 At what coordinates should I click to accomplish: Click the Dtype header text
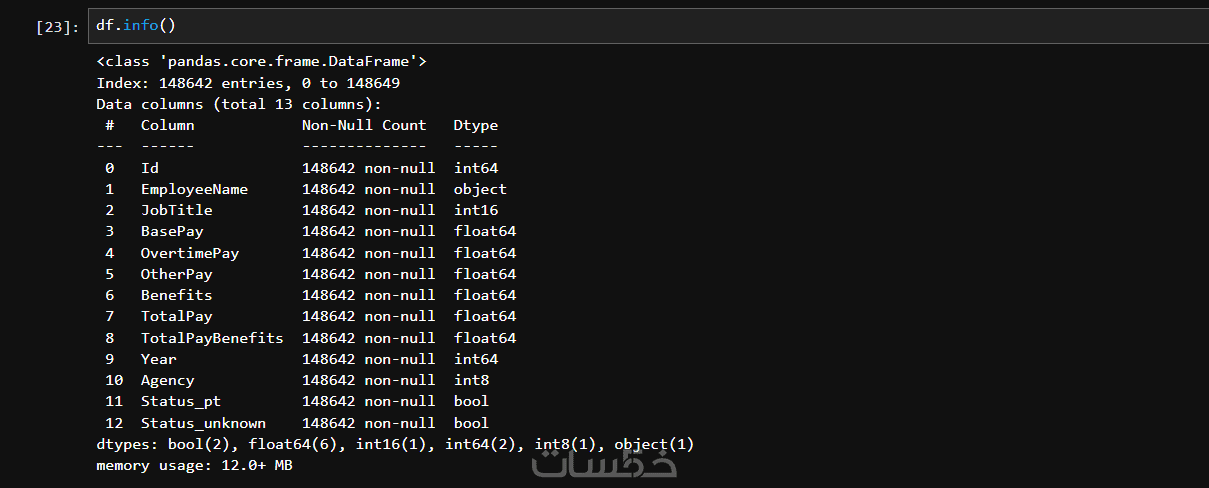(475, 126)
